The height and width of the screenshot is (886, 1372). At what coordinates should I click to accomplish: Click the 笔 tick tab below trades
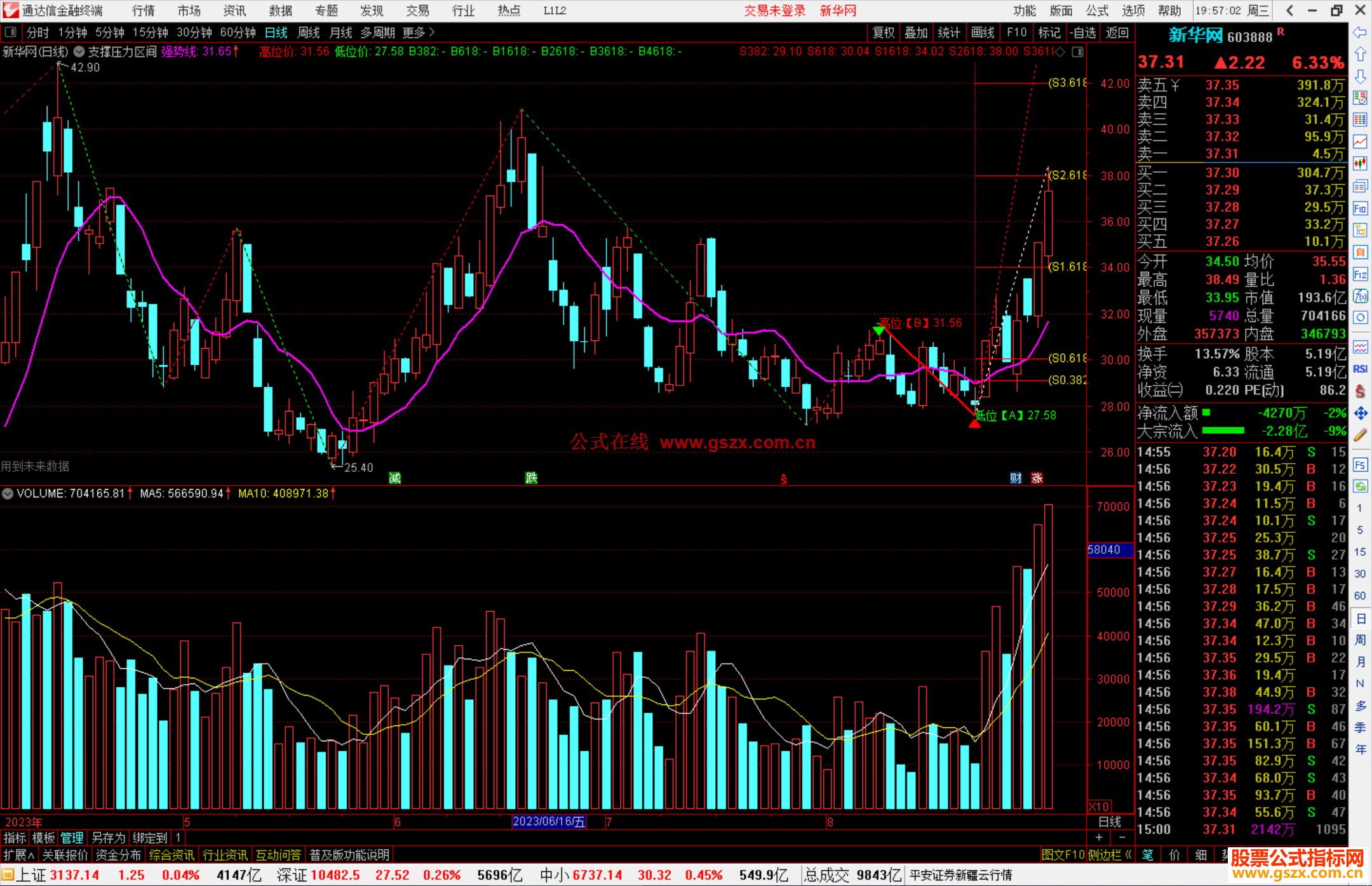click(1148, 855)
